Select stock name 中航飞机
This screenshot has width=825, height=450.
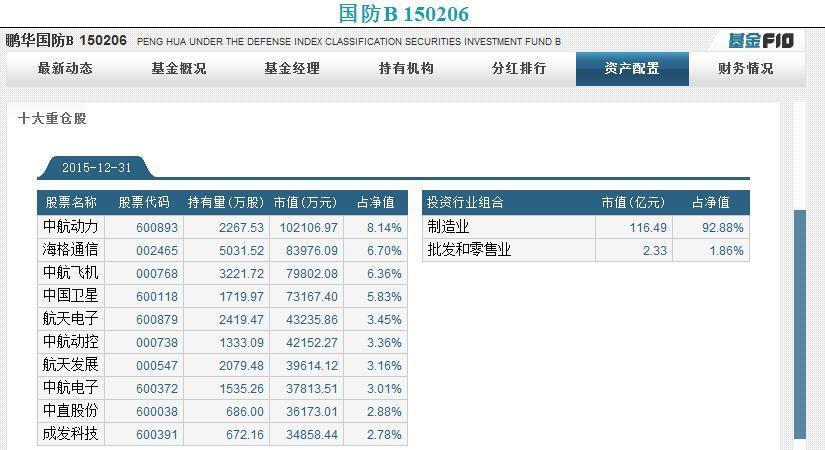pos(71,273)
